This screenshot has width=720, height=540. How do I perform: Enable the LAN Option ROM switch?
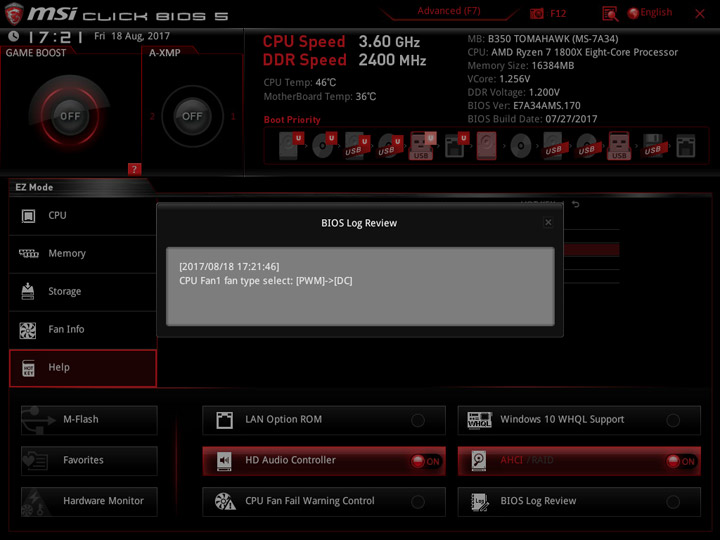[418, 420]
